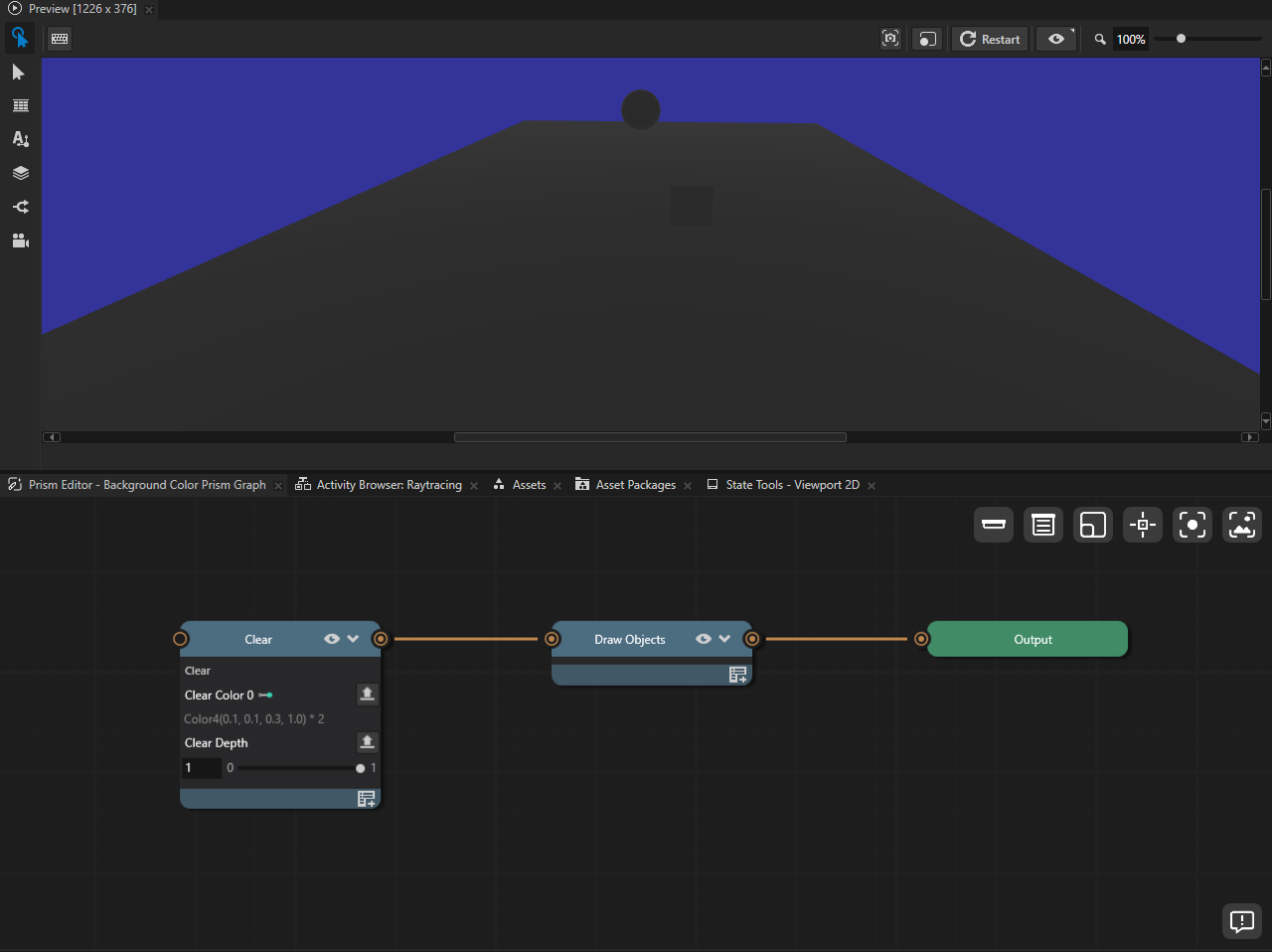Click upload icon next to Clear Color 0
This screenshot has width=1272, height=952.
click(367, 694)
